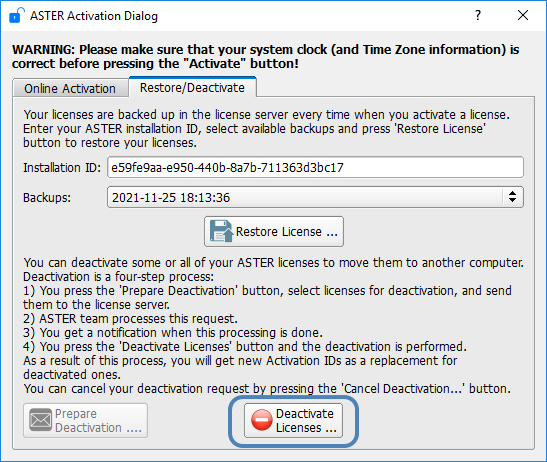Click the Restore License button
Viewport: 547px width, 462px height.
point(274,232)
